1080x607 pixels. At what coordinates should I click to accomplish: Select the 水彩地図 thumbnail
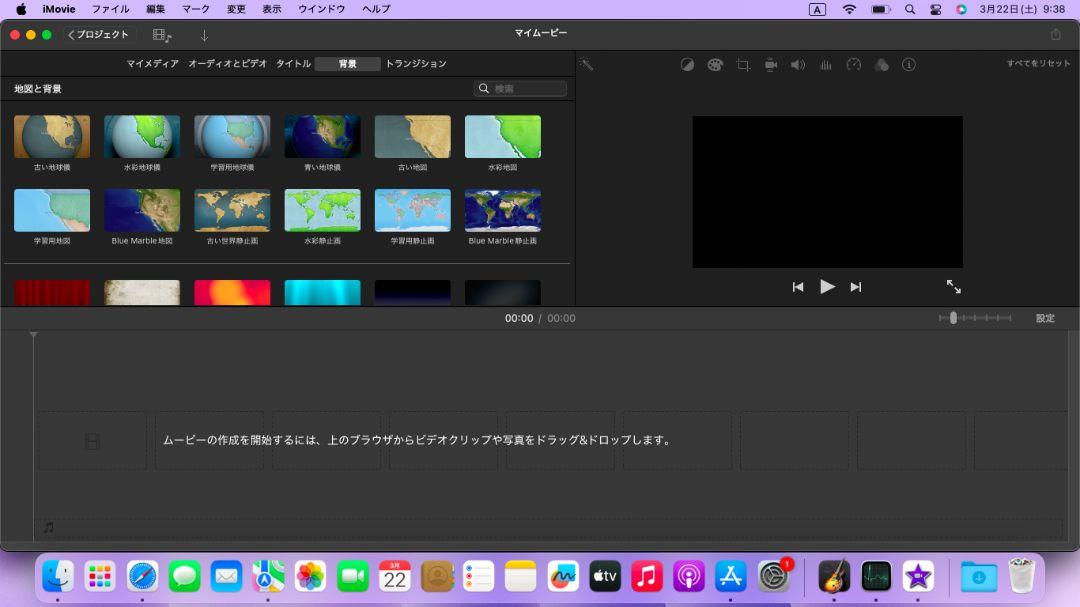coord(503,136)
